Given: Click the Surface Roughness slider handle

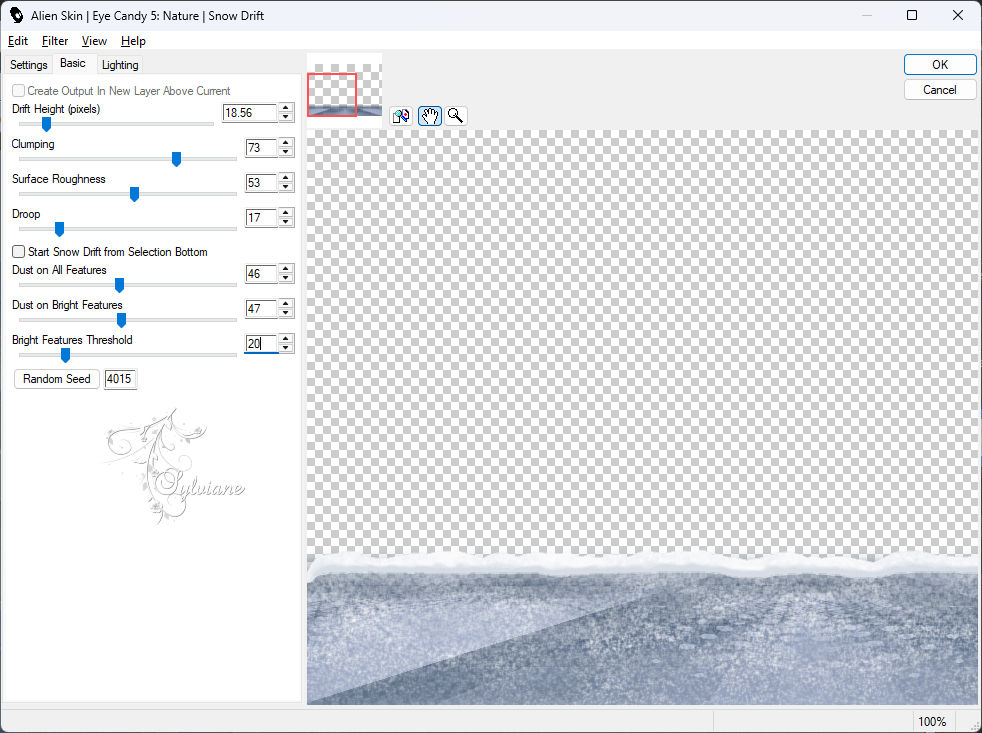Looking at the screenshot, I should 134,195.
